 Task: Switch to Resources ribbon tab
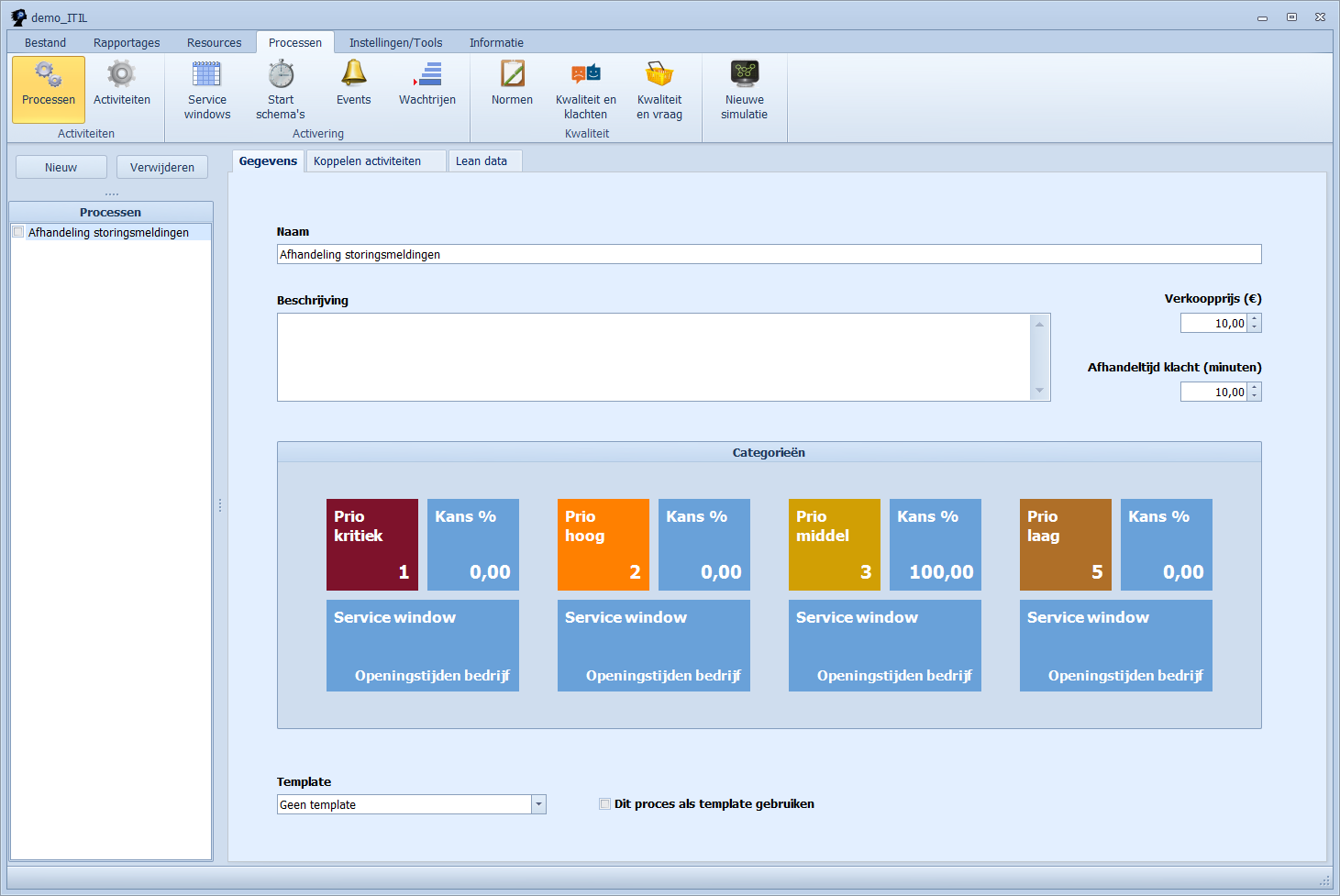(215, 42)
